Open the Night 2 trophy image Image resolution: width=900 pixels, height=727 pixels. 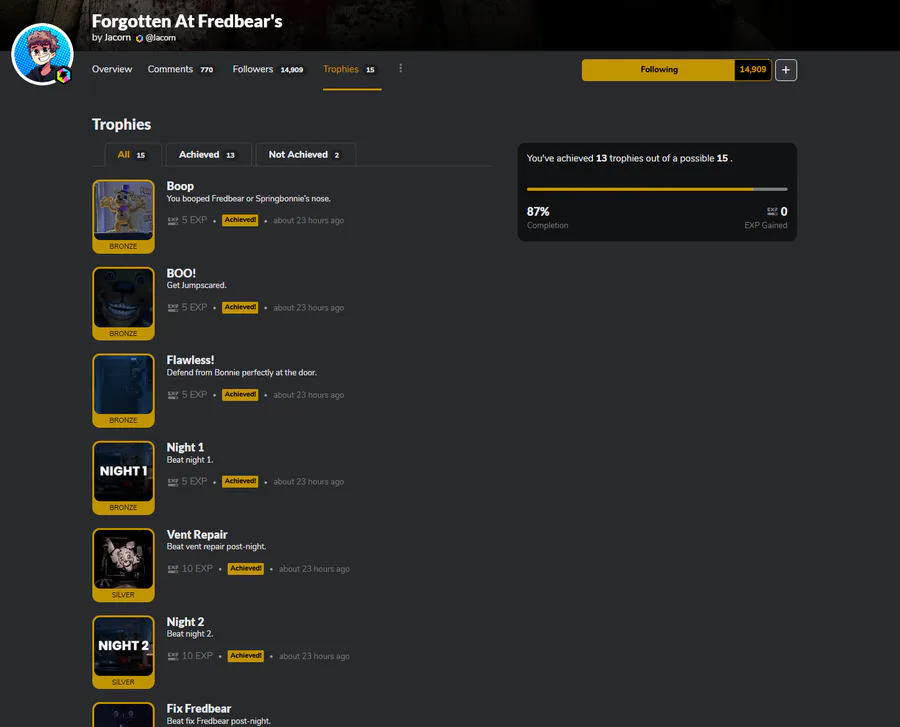pyautogui.click(x=123, y=652)
